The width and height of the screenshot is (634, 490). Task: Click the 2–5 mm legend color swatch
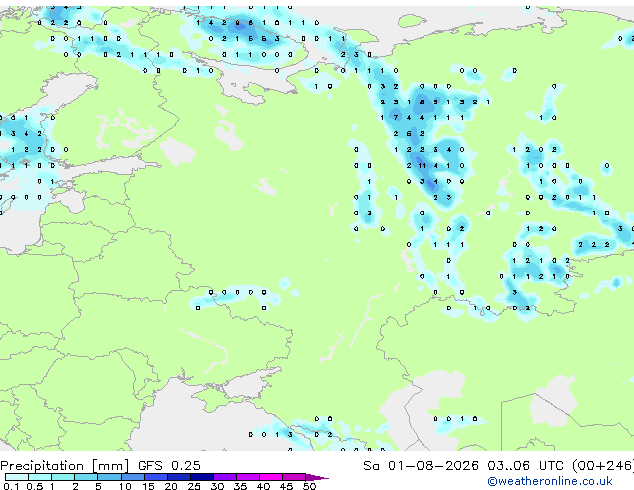(86, 477)
